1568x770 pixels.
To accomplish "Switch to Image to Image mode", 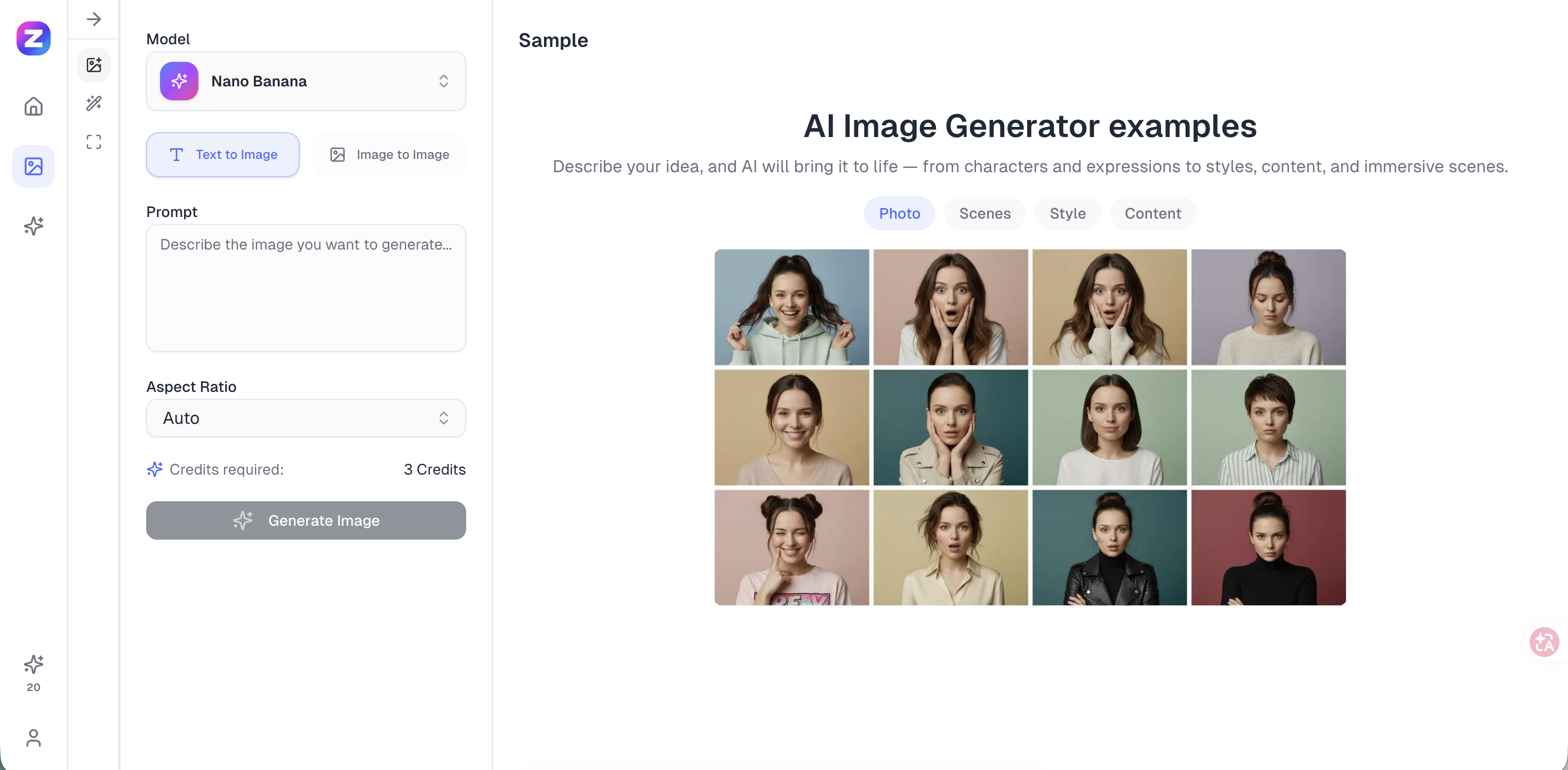I will 389,154.
